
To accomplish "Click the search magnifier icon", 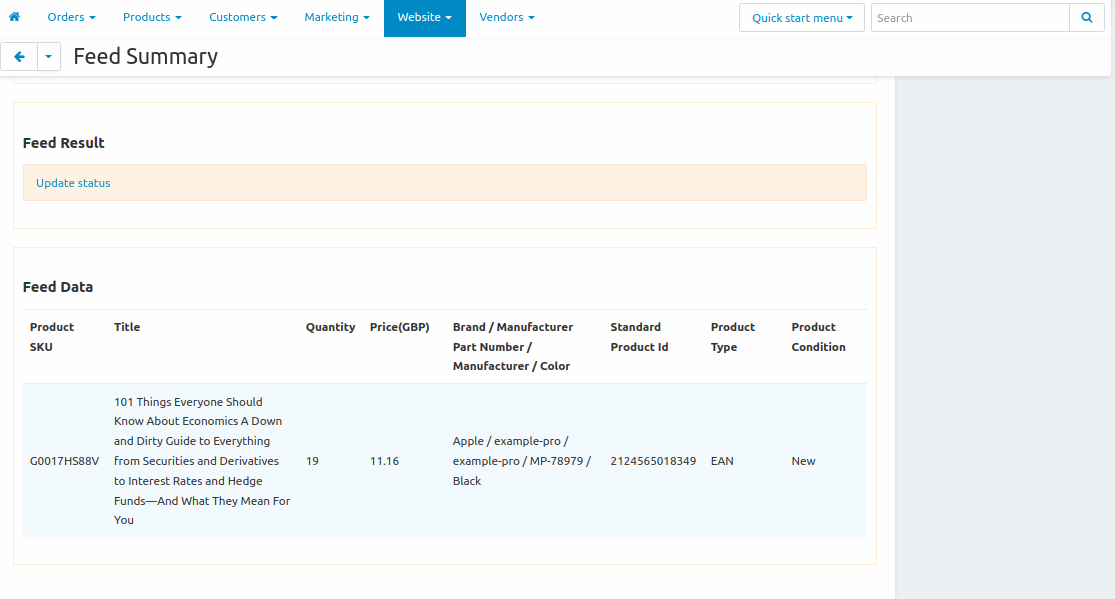I will [x=1087, y=17].
